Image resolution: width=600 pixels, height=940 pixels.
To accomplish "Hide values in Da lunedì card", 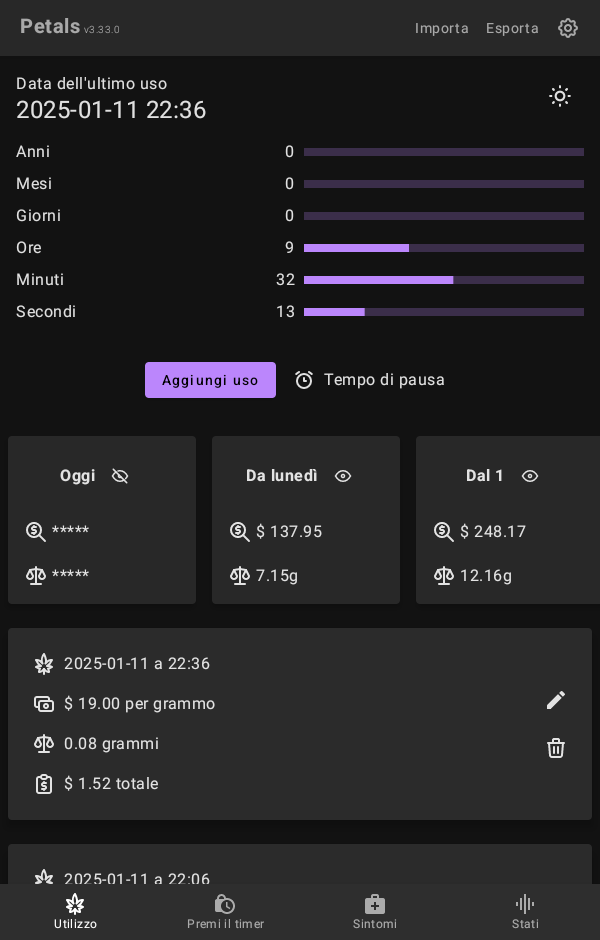I will [343, 476].
